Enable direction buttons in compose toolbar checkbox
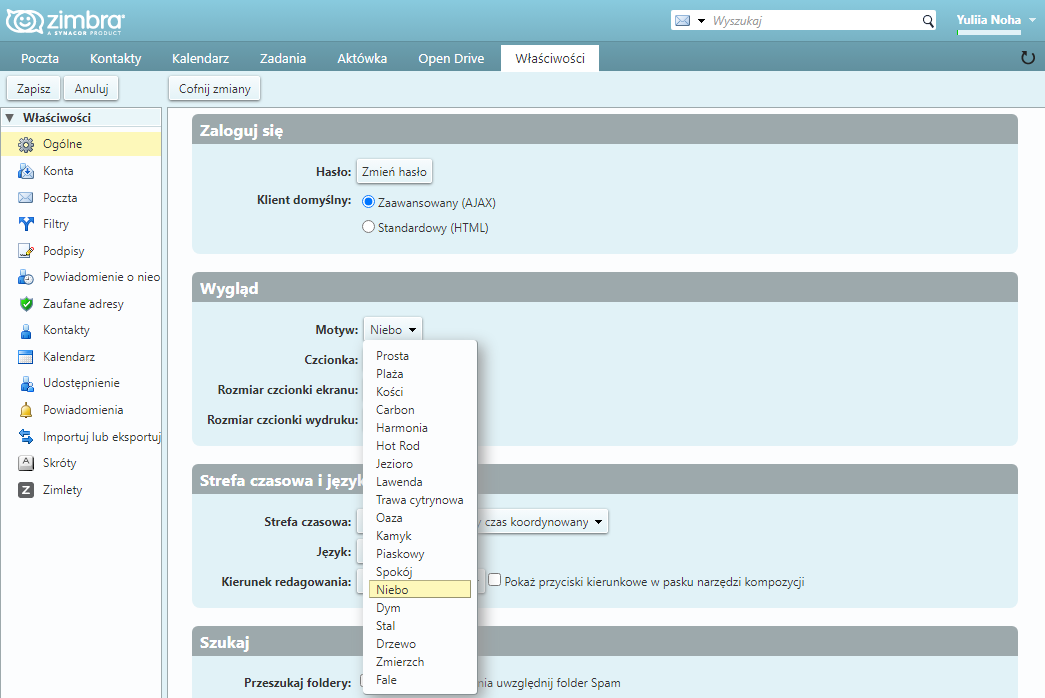The image size is (1045, 698). [x=494, y=580]
